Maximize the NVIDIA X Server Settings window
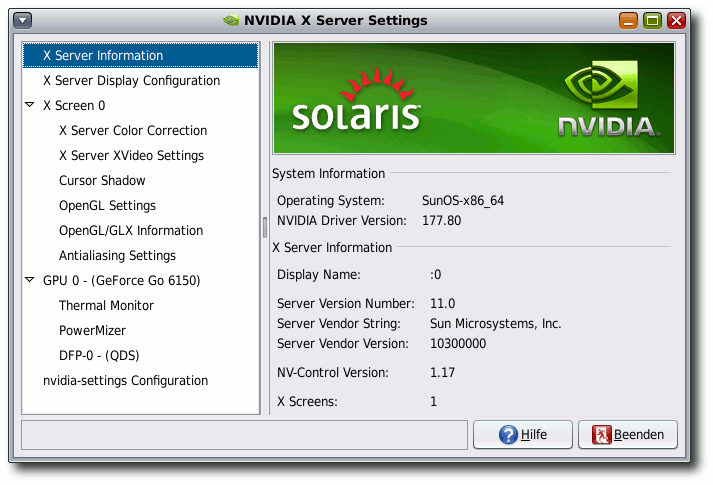This screenshot has width=713, height=485. click(652, 20)
